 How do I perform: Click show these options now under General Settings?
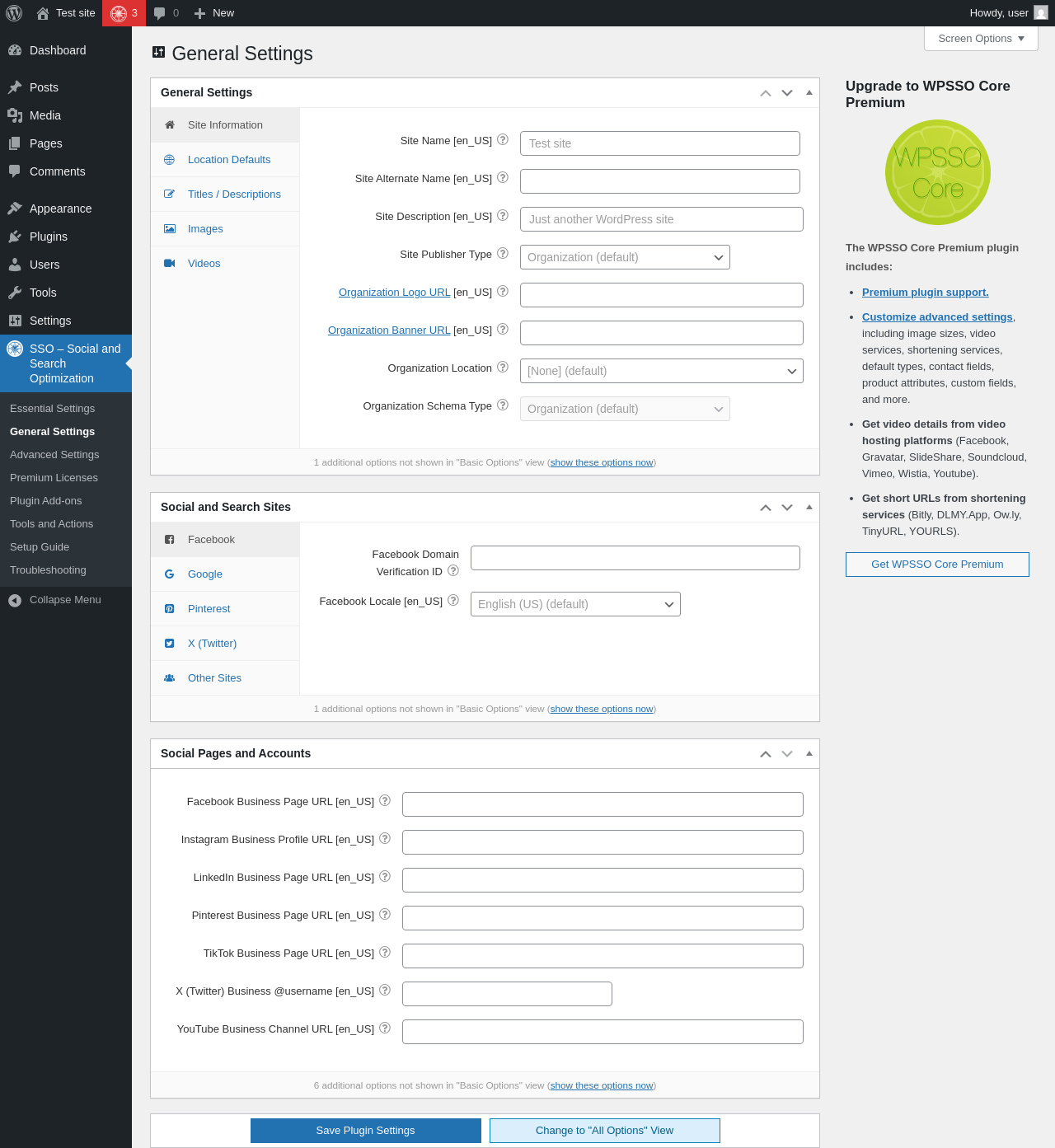602,462
